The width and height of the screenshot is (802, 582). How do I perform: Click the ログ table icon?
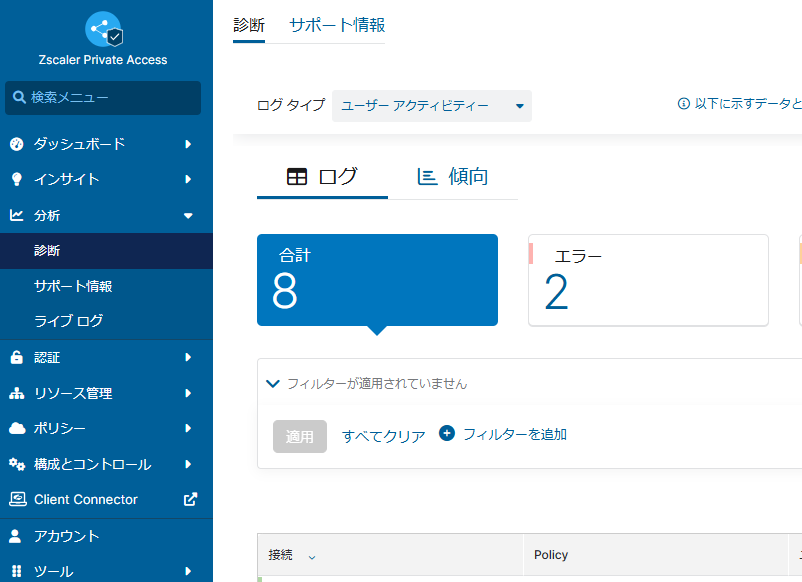point(297,177)
